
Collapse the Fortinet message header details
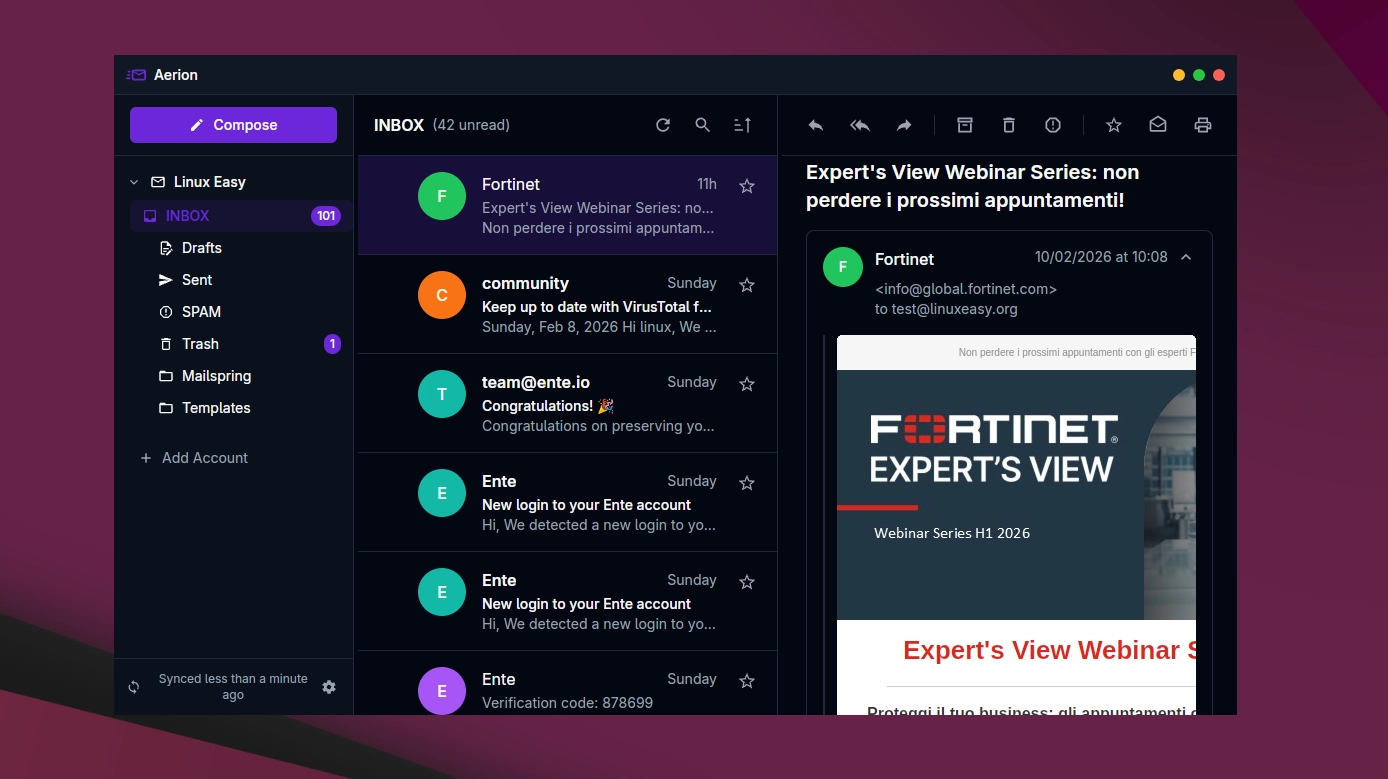pyautogui.click(x=1185, y=258)
